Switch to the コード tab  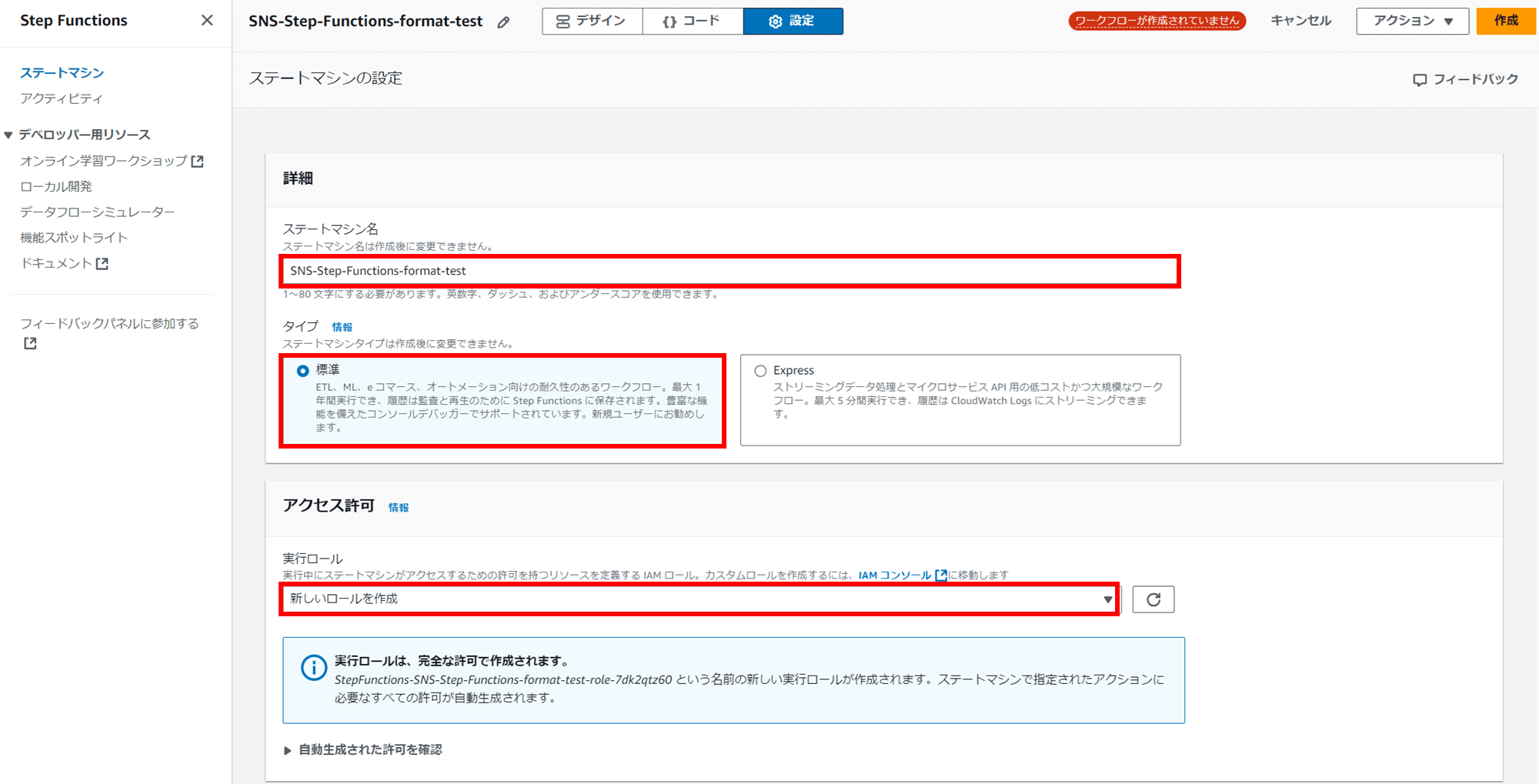point(693,21)
